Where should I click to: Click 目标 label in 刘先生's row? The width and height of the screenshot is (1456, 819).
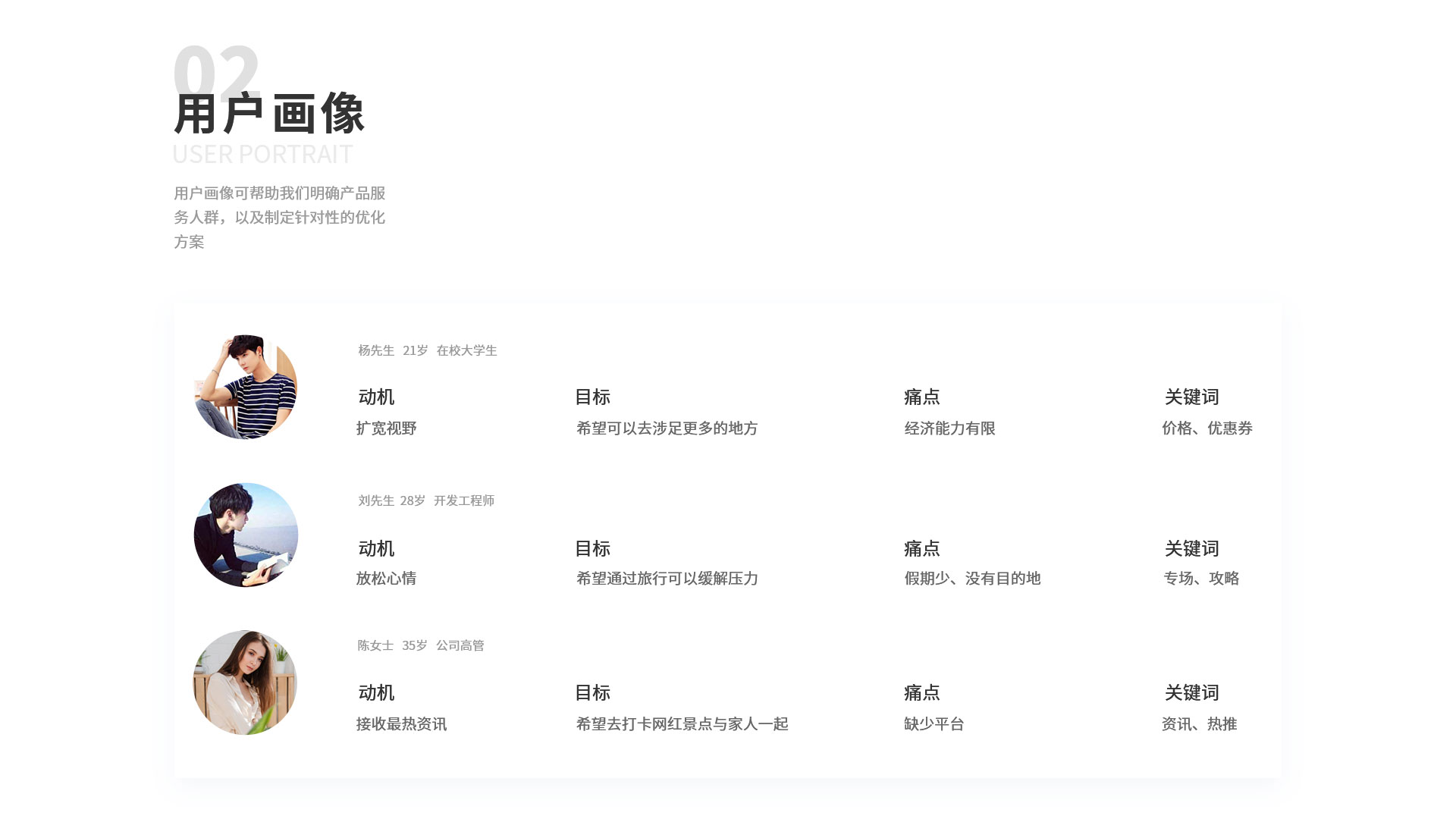click(592, 548)
